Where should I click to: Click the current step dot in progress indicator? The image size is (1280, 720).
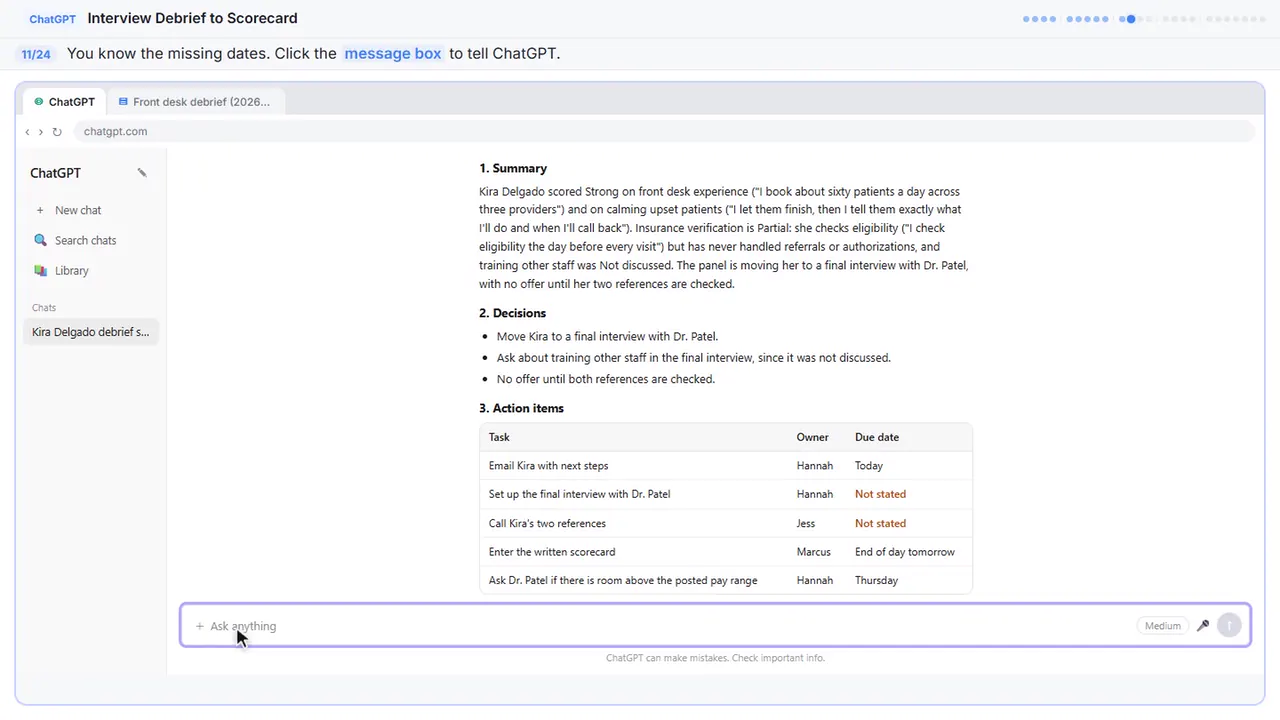1131,18
